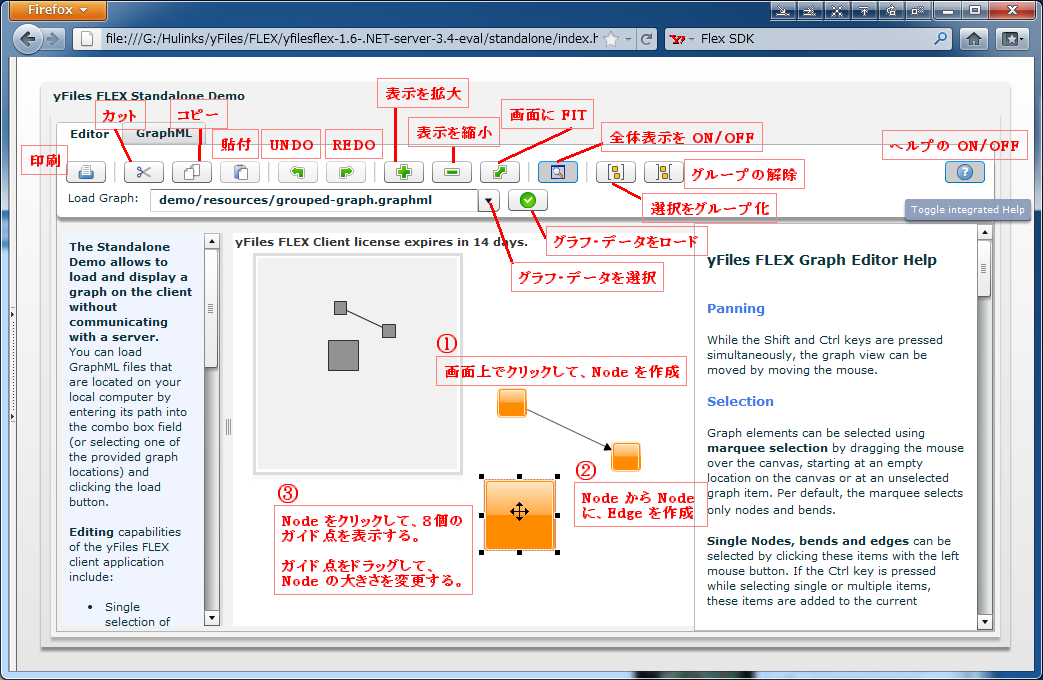Click the license expires in 14 days notice
1043x680 pixels.
click(381, 242)
